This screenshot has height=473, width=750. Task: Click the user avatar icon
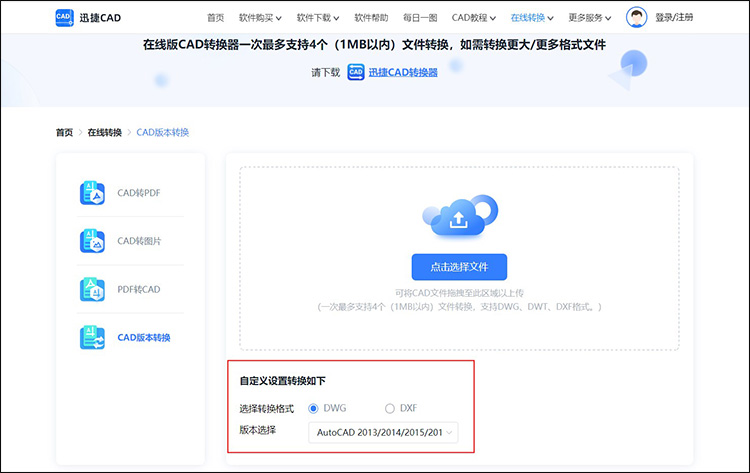[x=636, y=17]
